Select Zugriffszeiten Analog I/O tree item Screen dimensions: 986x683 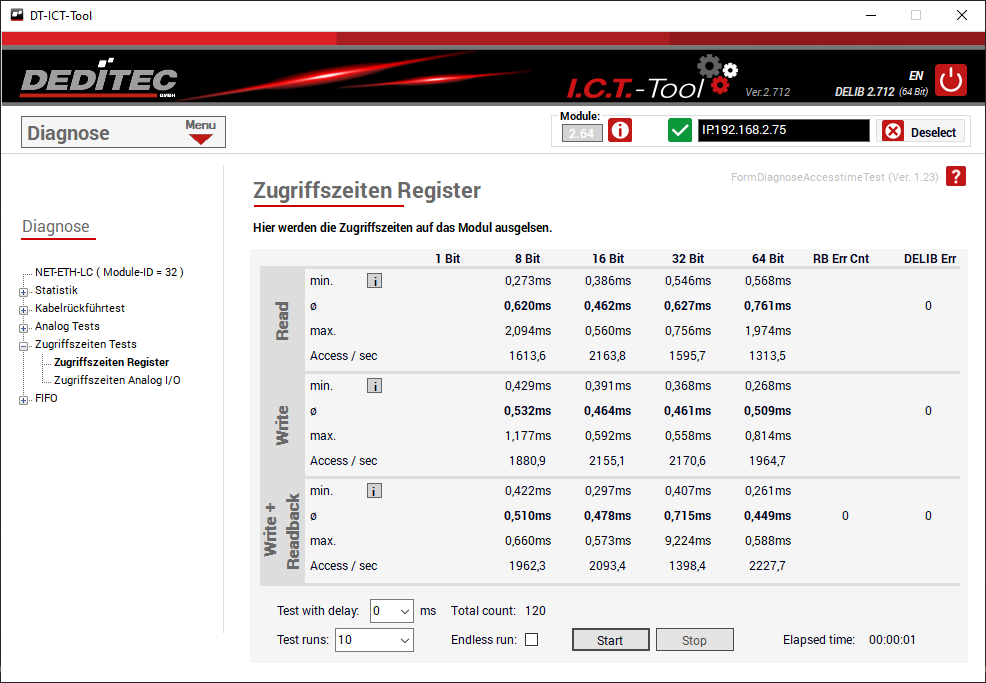(117, 380)
